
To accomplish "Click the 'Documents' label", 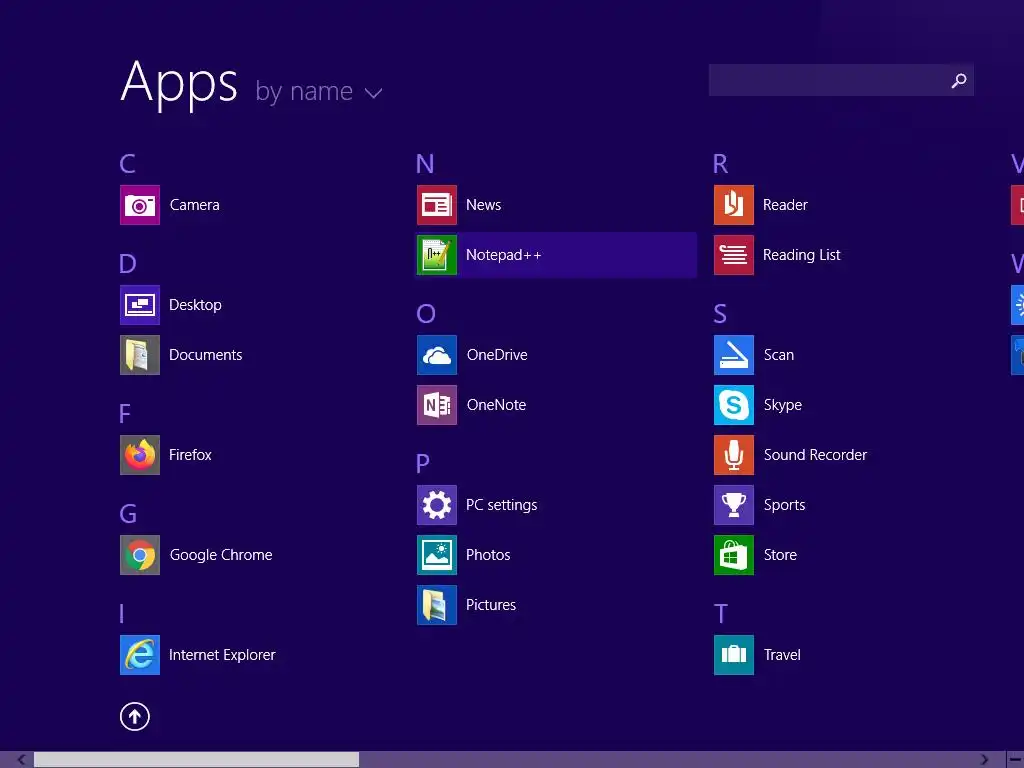I will pyautogui.click(x=206, y=355).
